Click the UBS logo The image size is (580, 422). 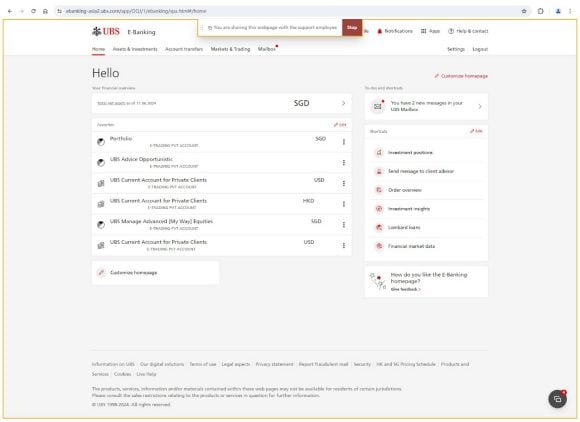tap(106, 31)
